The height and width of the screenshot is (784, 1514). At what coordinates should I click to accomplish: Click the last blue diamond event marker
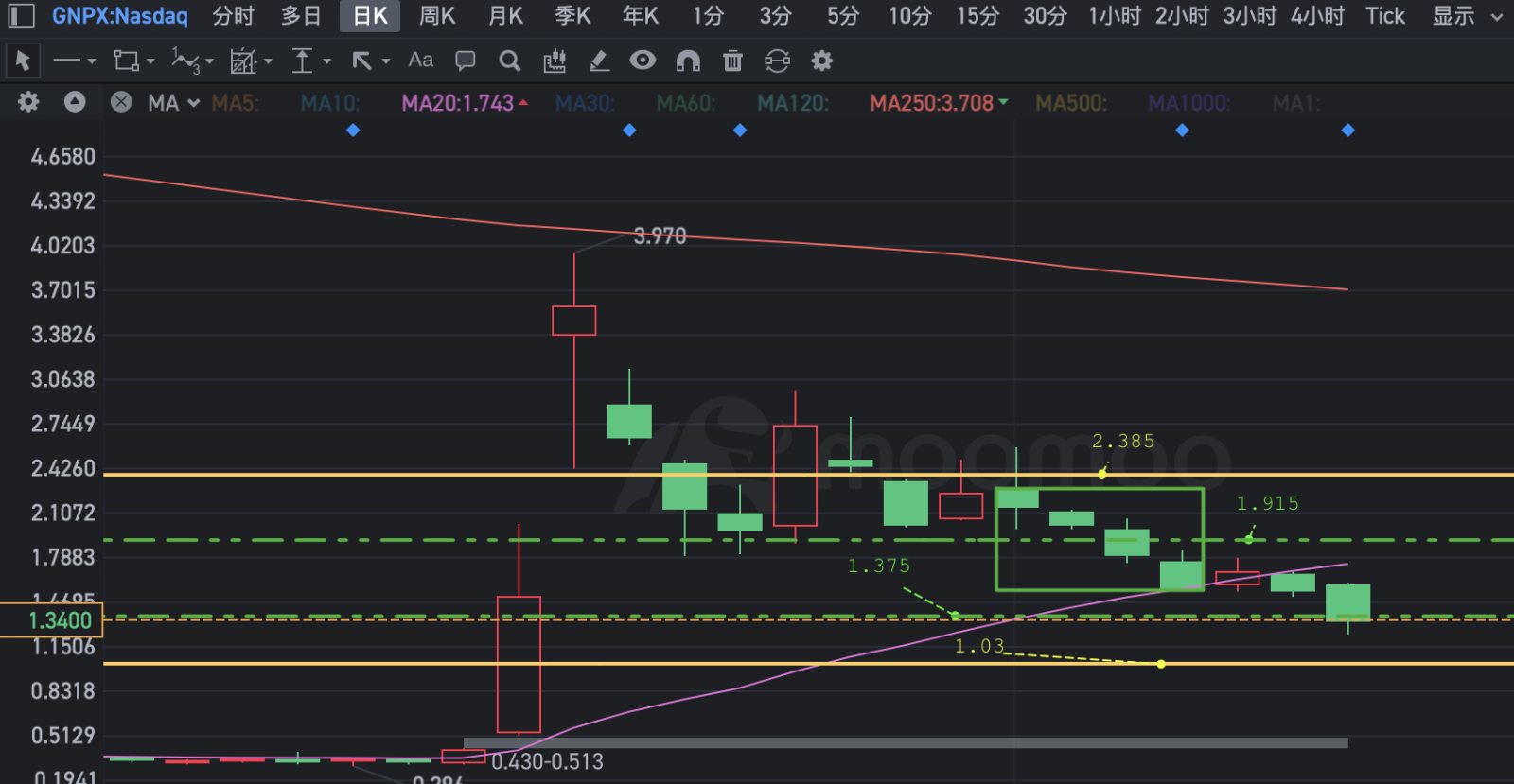(x=1348, y=131)
